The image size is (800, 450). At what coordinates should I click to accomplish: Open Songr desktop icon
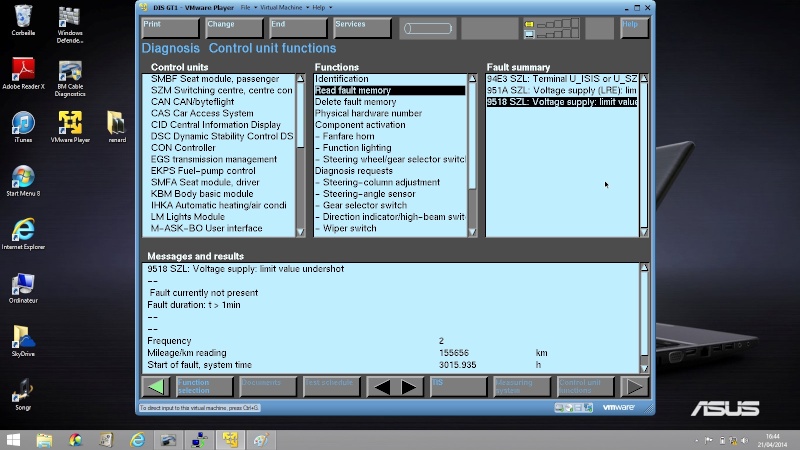point(23,394)
